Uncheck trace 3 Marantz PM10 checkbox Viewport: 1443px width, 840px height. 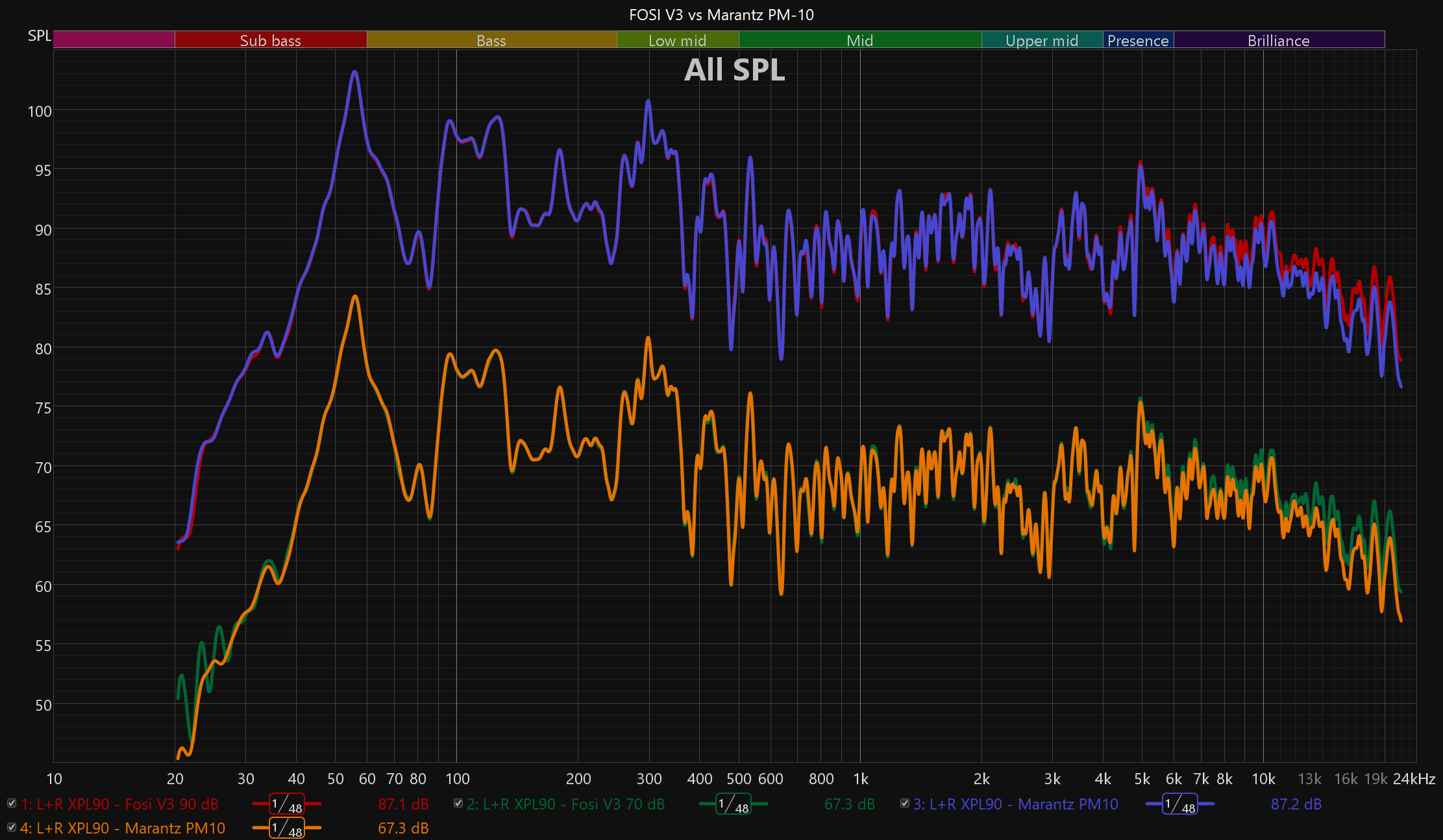tap(905, 804)
